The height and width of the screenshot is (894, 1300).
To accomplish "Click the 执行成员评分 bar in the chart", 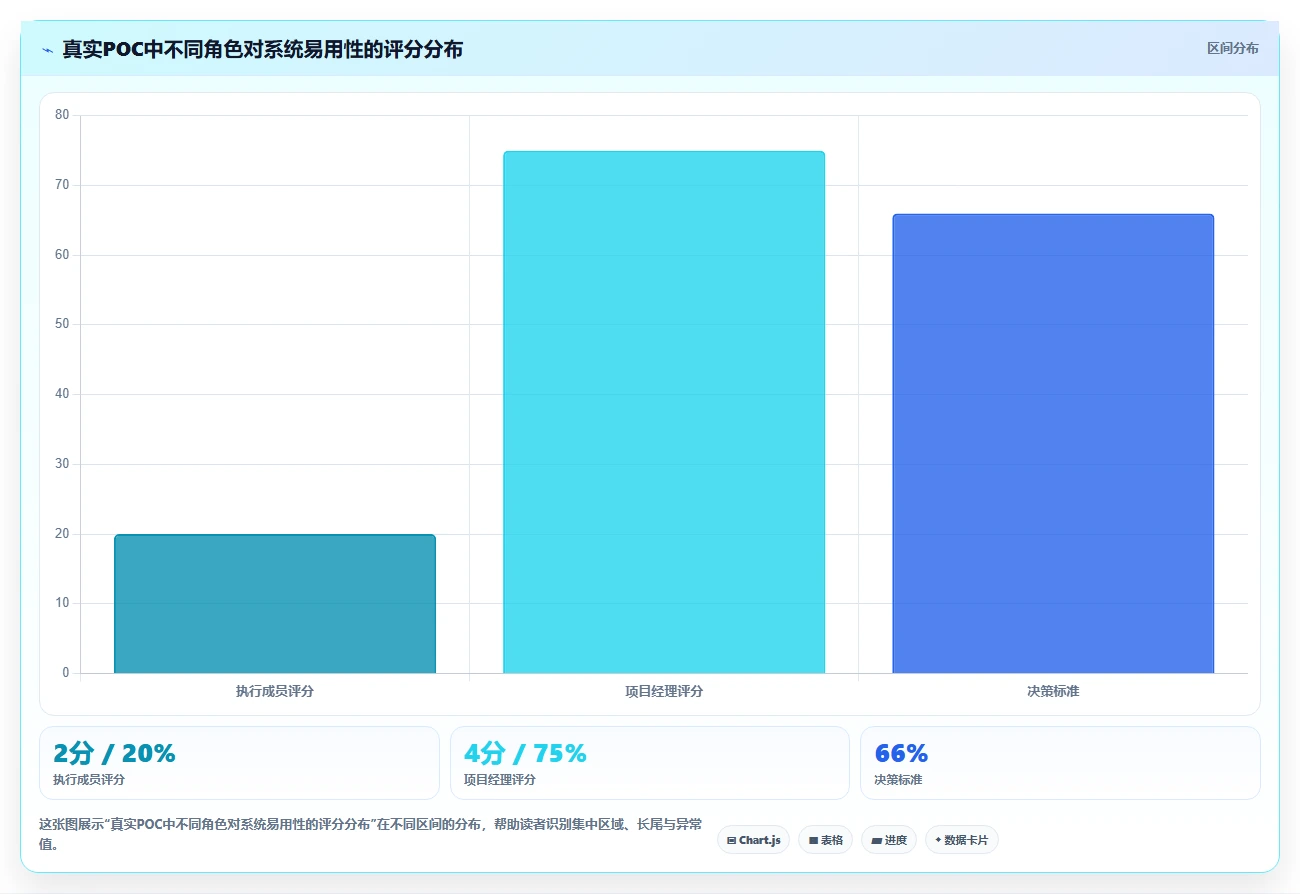I will (275, 604).
